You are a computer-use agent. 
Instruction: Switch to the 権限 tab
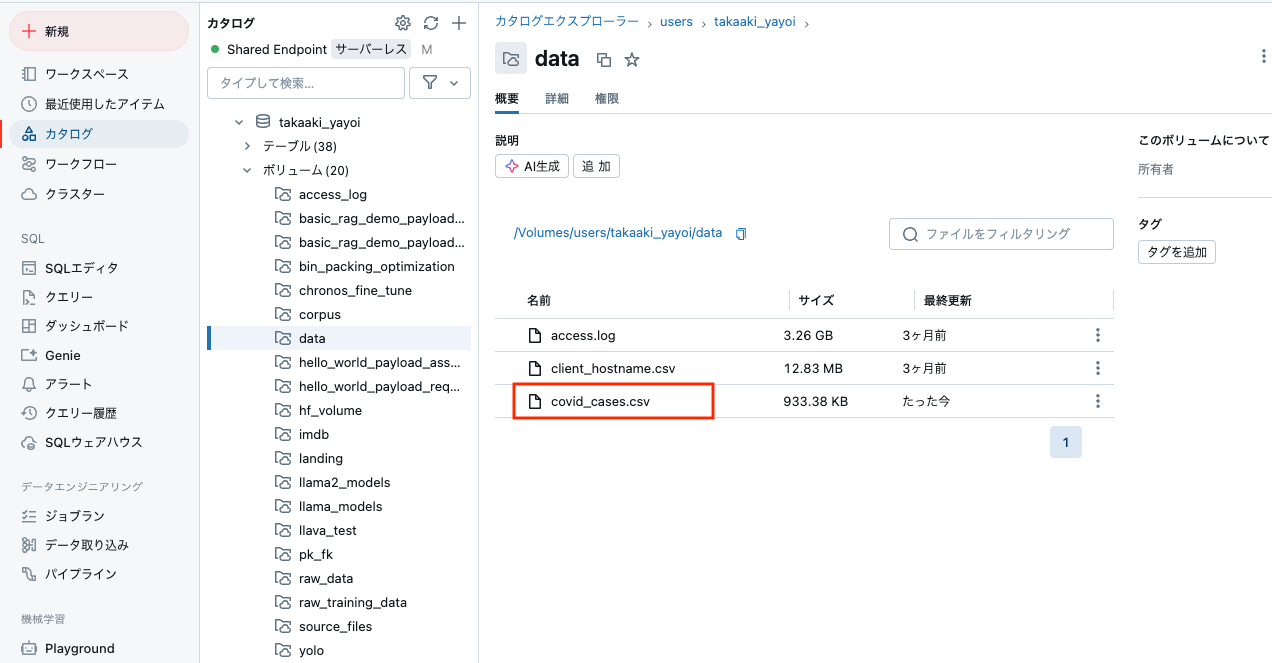(605, 99)
